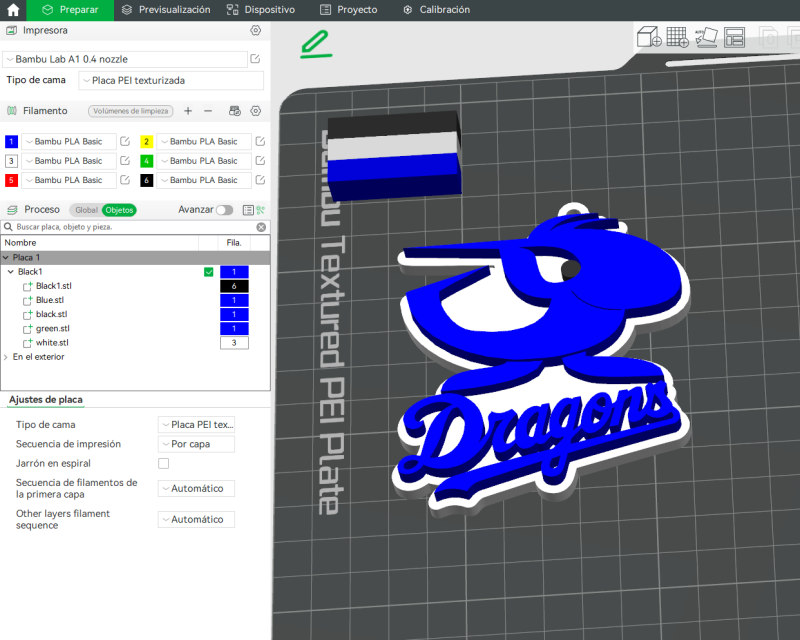Collapse the Black1 object tree
The width and height of the screenshot is (800, 640).
point(11,272)
